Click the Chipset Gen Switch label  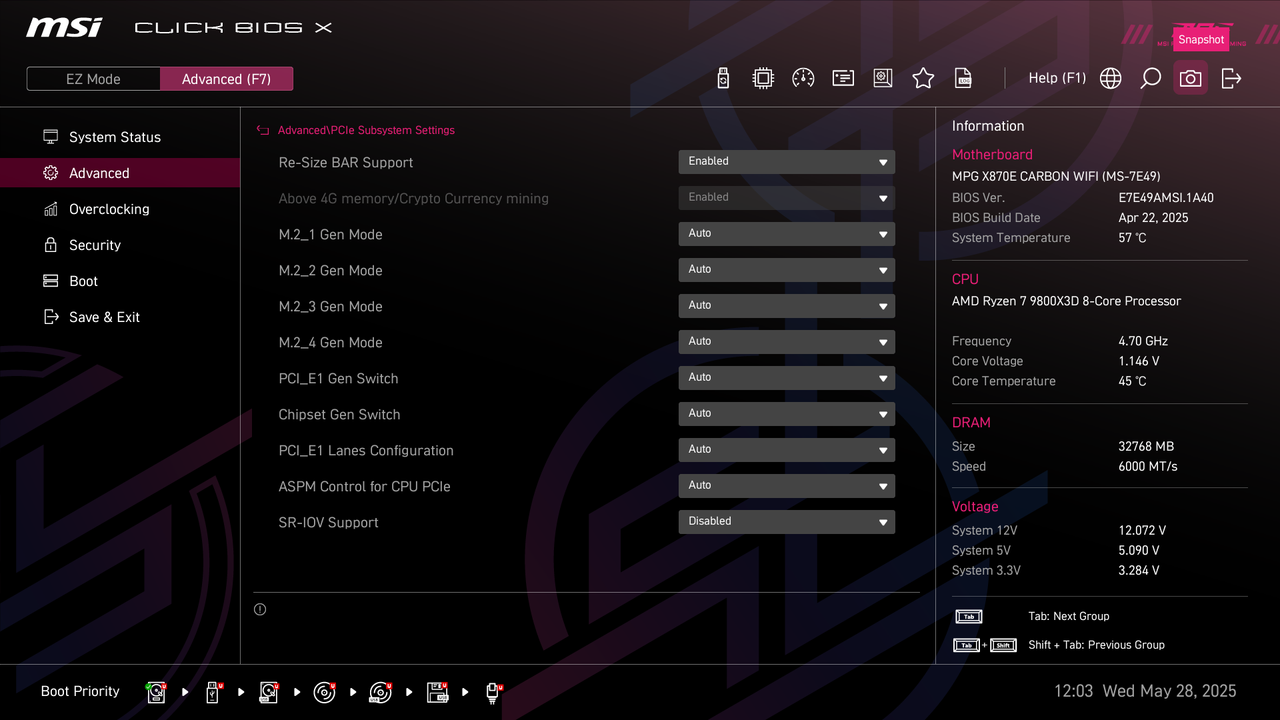coord(339,414)
